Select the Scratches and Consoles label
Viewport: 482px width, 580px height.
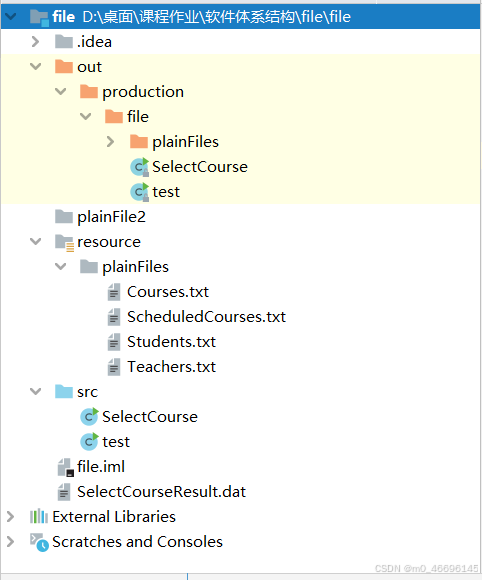(x=137, y=542)
